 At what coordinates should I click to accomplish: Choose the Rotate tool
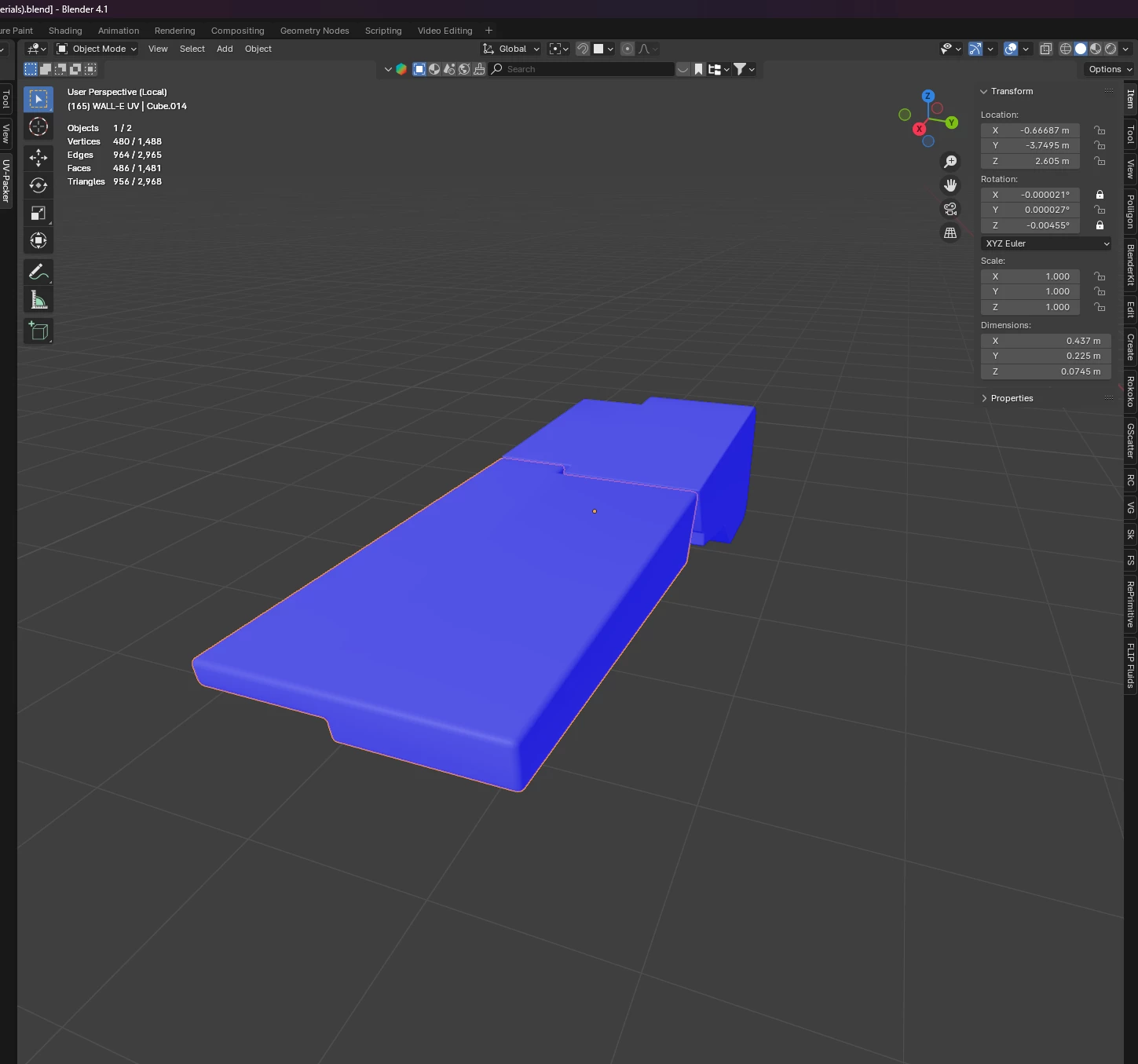[x=38, y=185]
